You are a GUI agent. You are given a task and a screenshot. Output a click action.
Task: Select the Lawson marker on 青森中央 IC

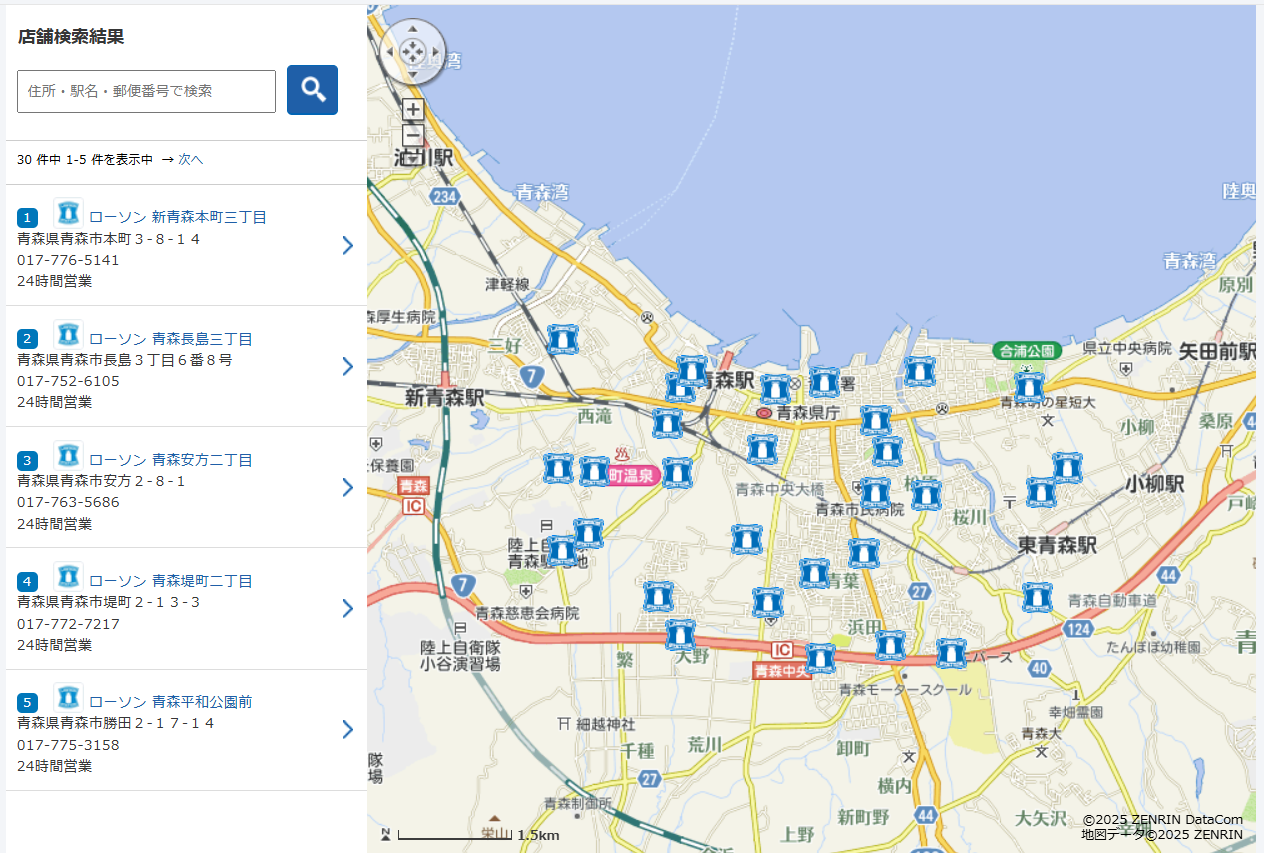[820, 658]
